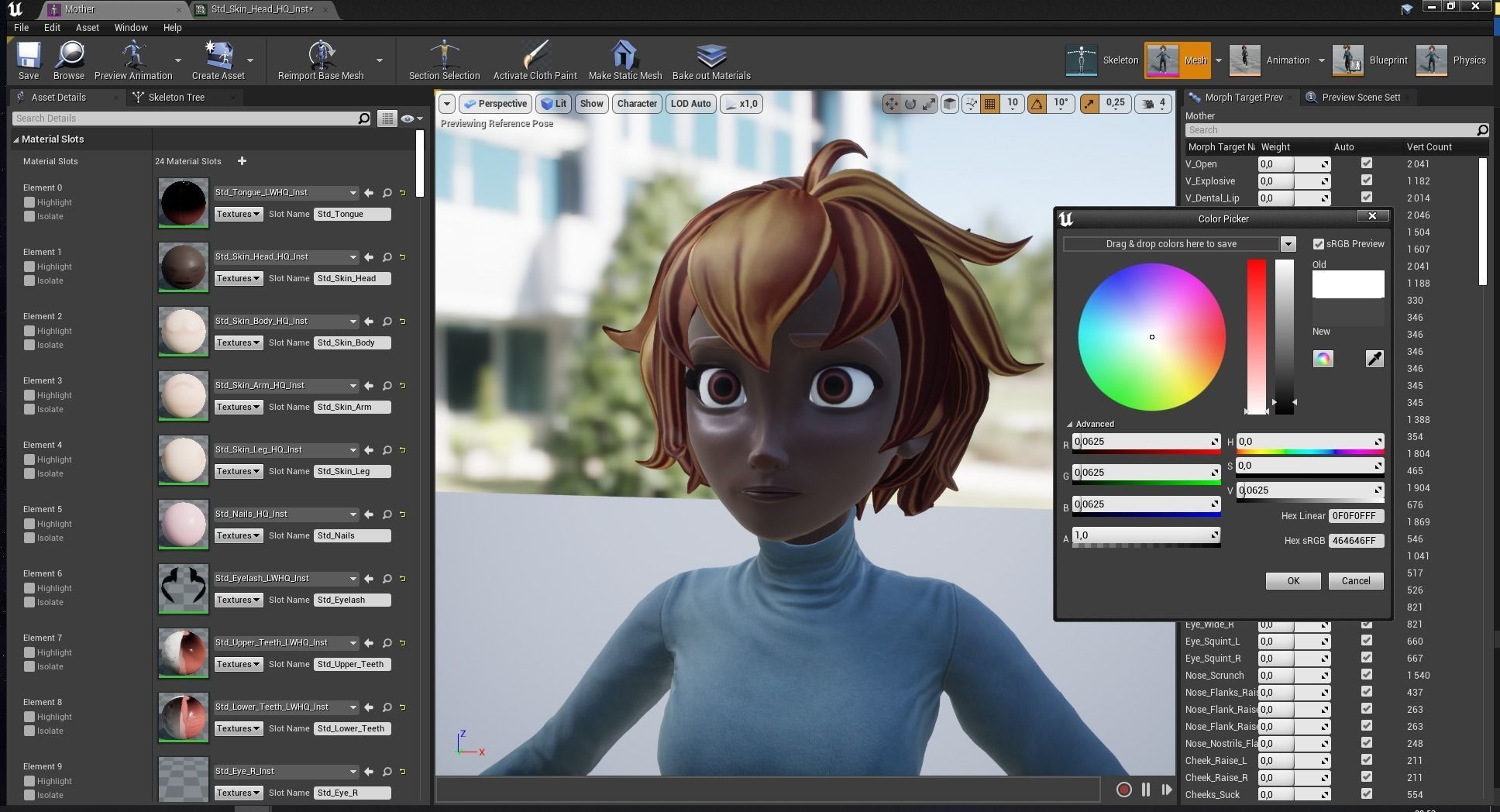Find Std_Tongue_LWHQ_Inst in Content Browser
Image resolution: width=1500 pixels, height=812 pixels.
pos(387,193)
